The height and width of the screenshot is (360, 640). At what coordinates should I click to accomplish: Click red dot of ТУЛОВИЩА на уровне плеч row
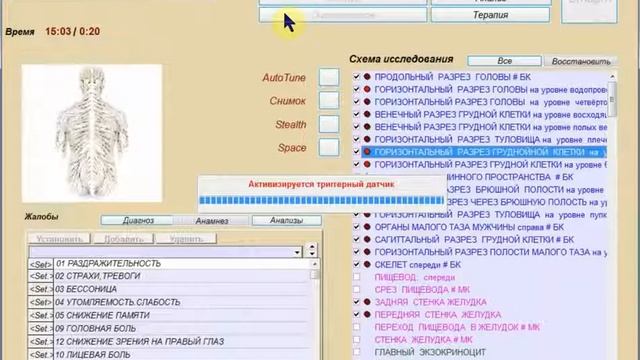click(367, 140)
